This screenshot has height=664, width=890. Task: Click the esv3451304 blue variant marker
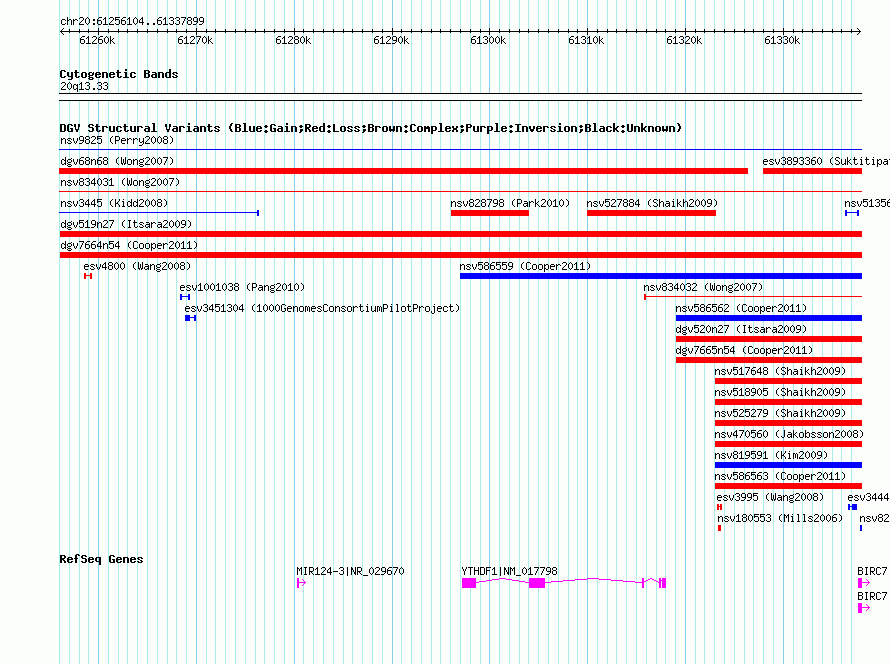[191, 318]
